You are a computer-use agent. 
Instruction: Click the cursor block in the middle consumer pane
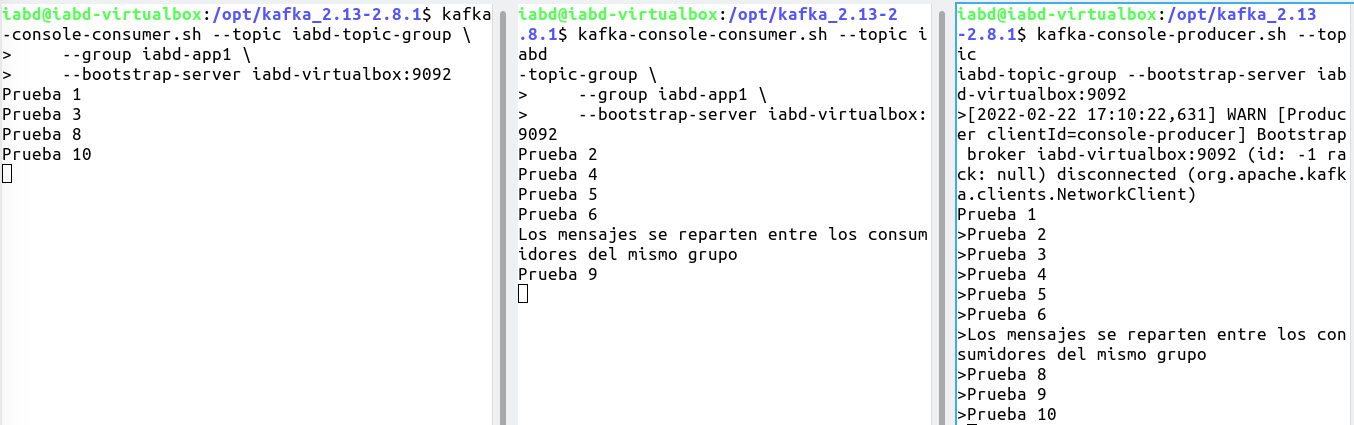tap(523, 294)
